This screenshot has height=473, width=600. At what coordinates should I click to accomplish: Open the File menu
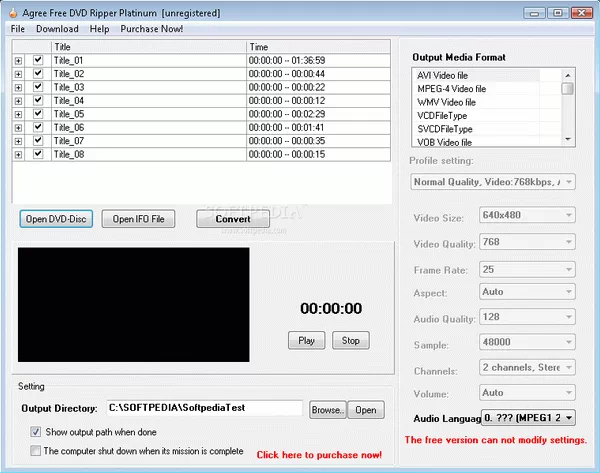18,29
